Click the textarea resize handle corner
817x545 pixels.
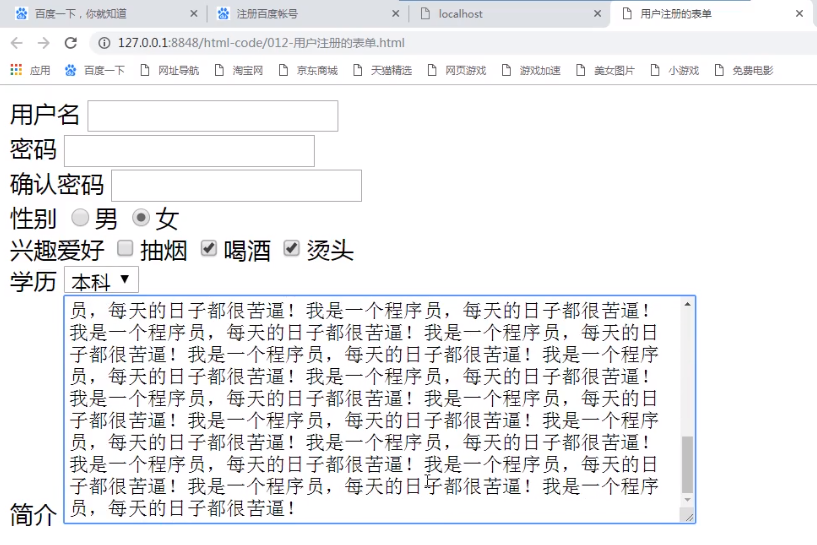click(689, 516)
